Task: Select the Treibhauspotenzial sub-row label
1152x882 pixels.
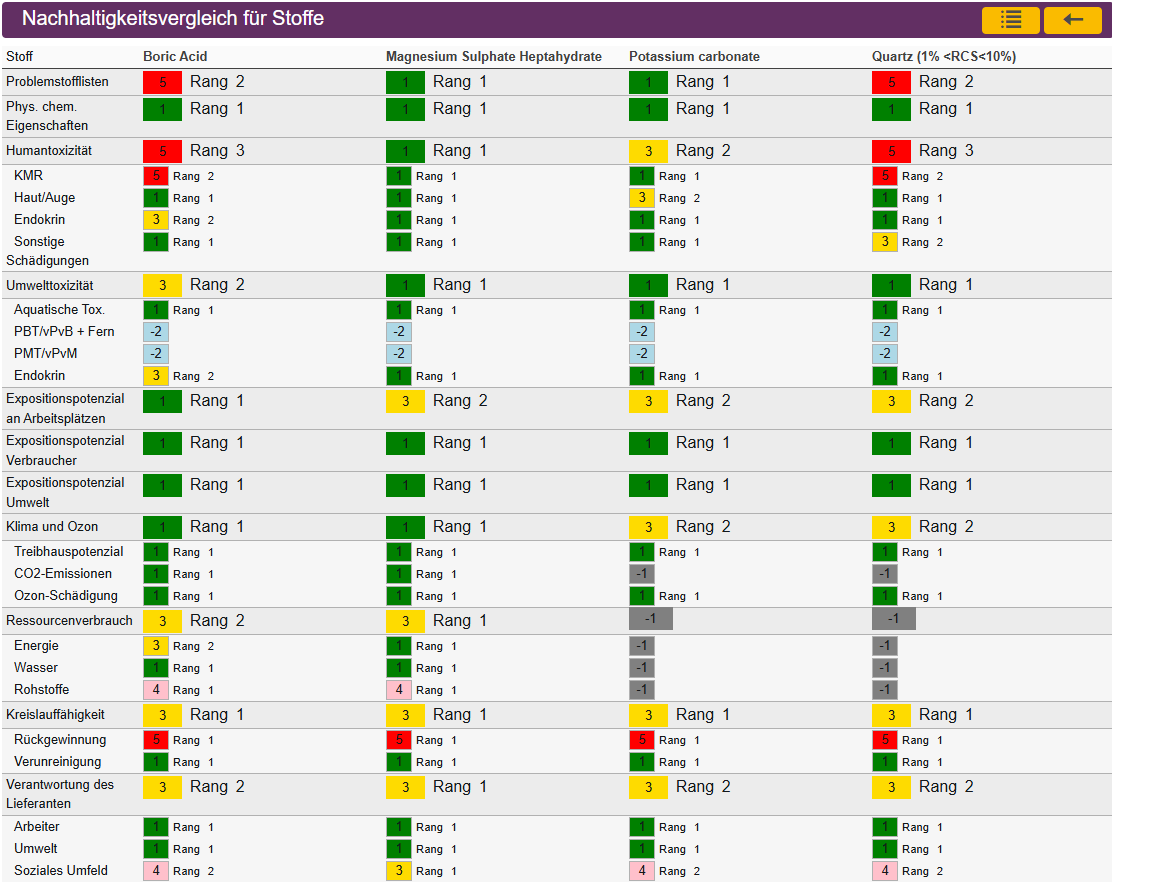Action: point(68,552)
